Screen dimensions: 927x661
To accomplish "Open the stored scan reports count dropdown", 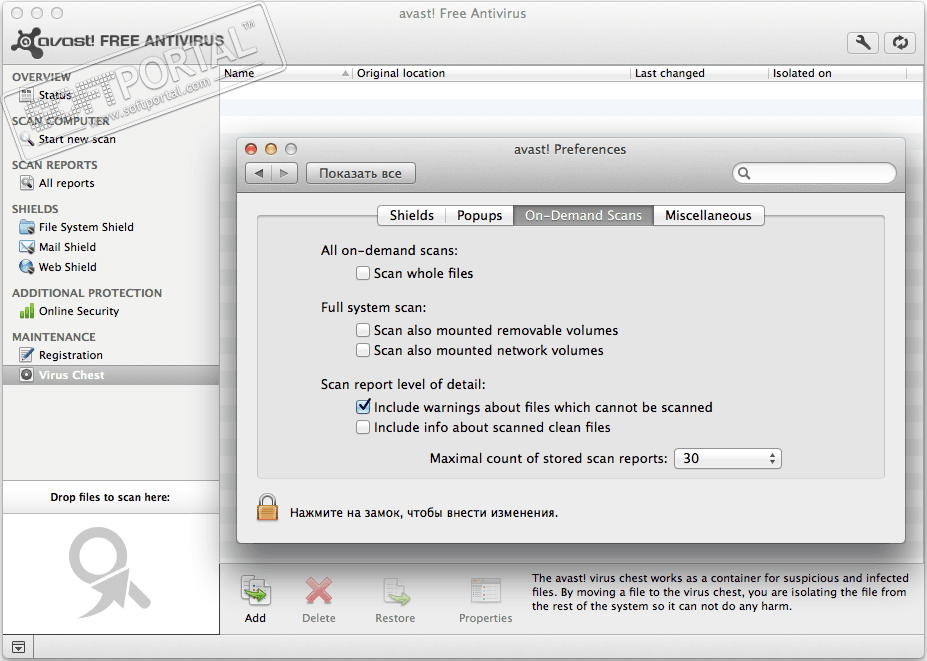I will click(728, 458).
